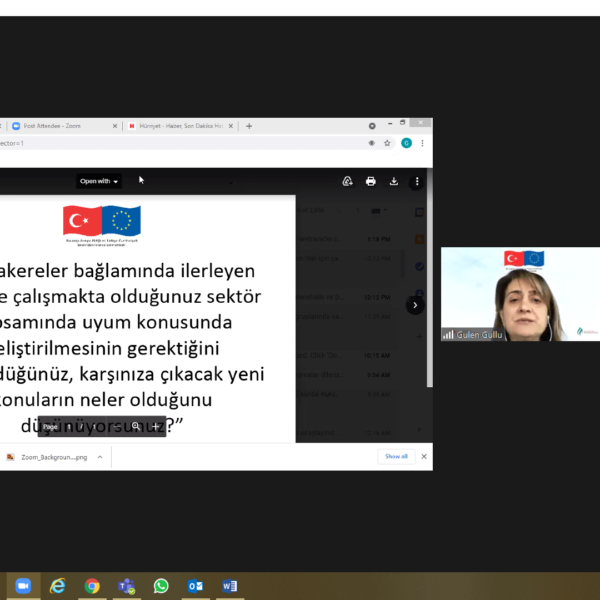
Task: Click the Gmail side panel Contacts icon
Action: (419, 293)
